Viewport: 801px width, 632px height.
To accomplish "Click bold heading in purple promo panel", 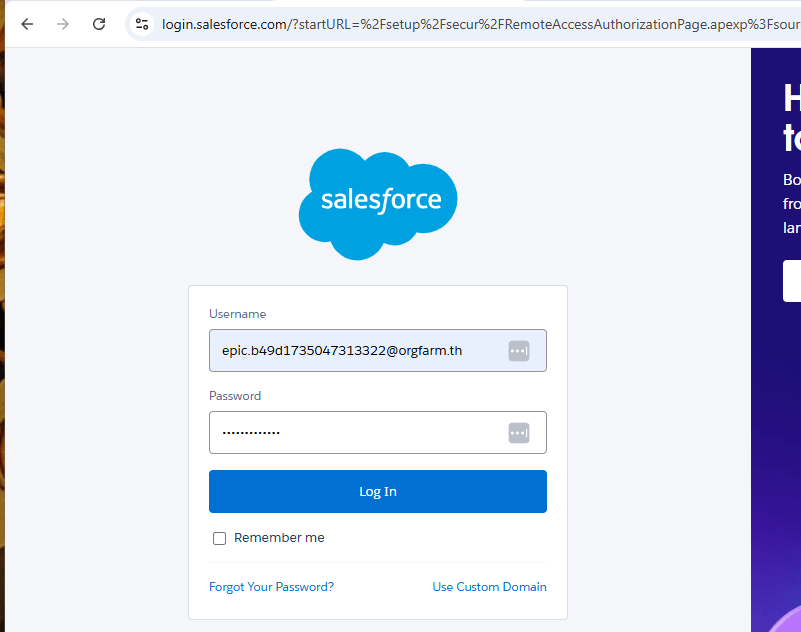I will click(x=791, y=117).
